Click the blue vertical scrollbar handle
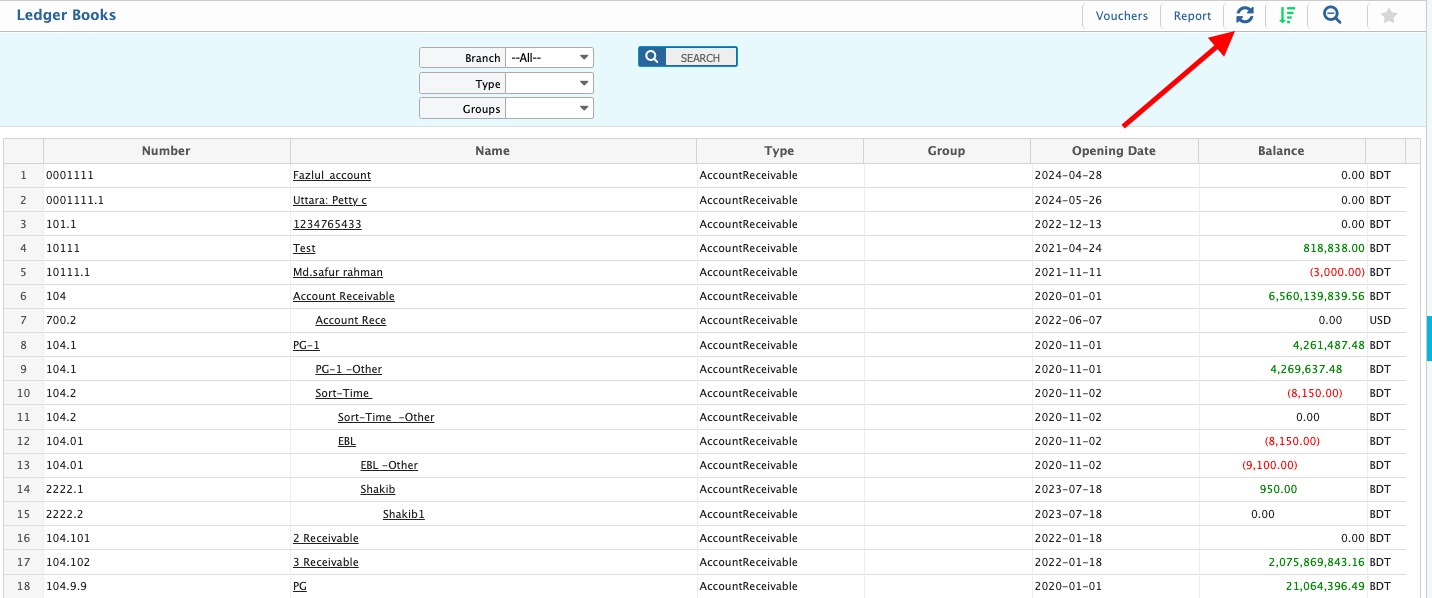Image resolution: width=1432 pixels, height=598 pixels. click(1429, 338)
